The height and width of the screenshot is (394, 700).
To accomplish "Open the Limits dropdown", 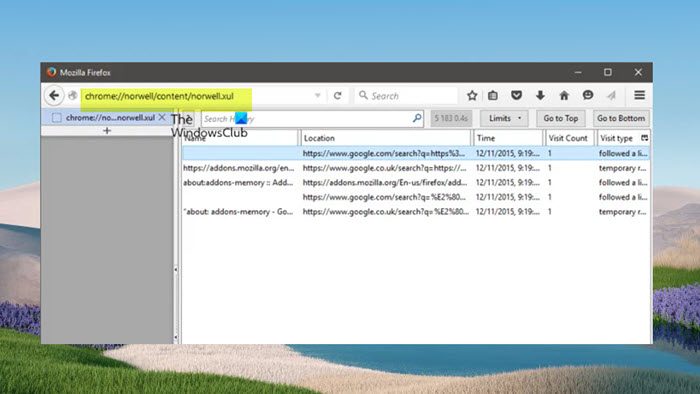I will coord(504,118).
